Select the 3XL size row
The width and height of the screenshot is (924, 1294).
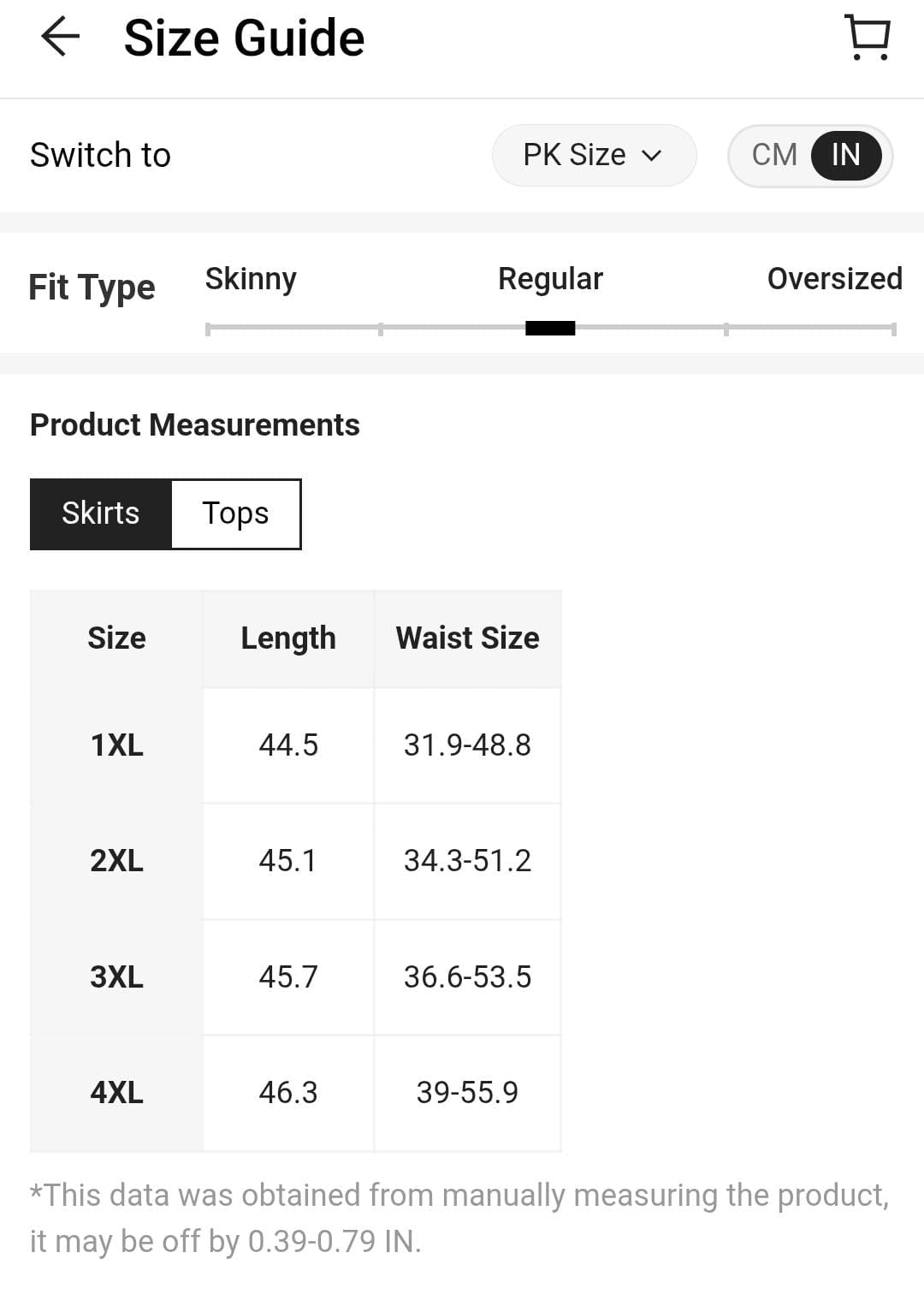296,977
